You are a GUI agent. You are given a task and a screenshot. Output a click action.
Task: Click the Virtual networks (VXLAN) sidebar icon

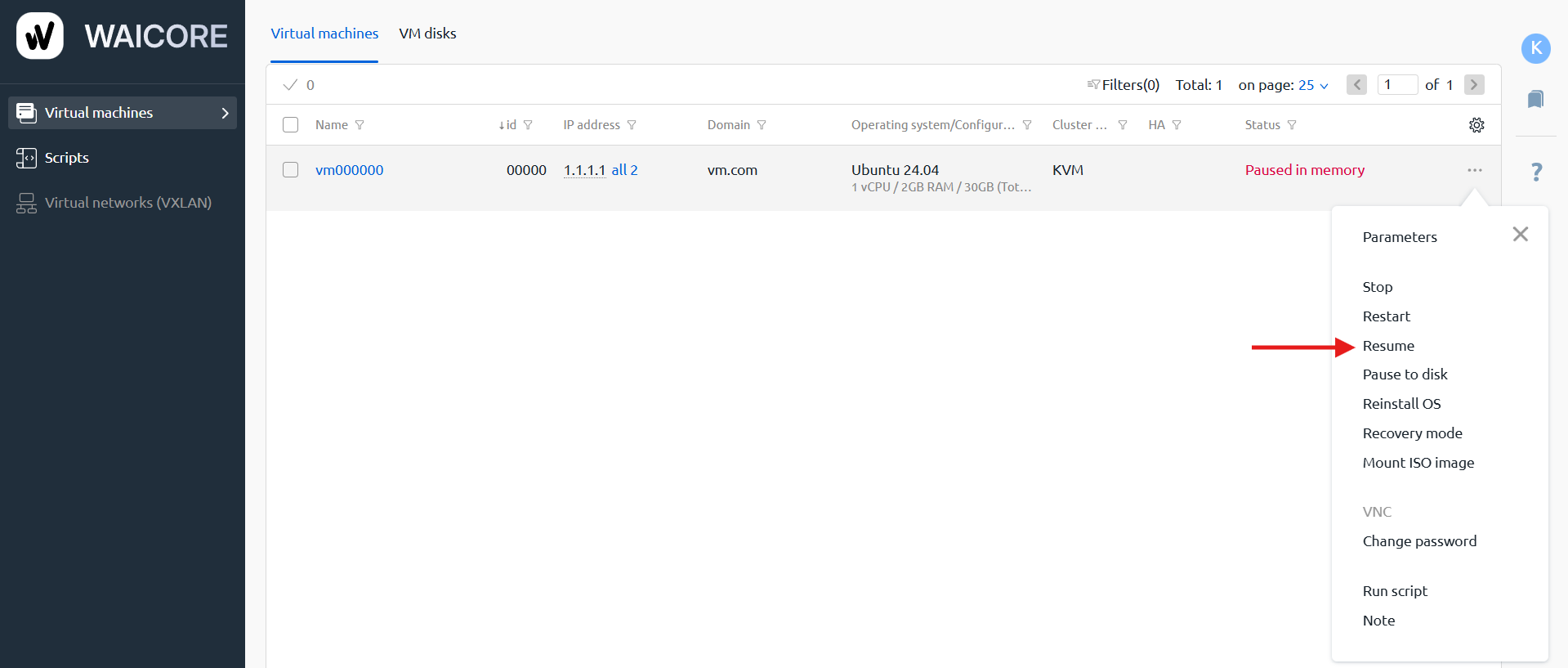pyautogui.click(x=26, y=203)
